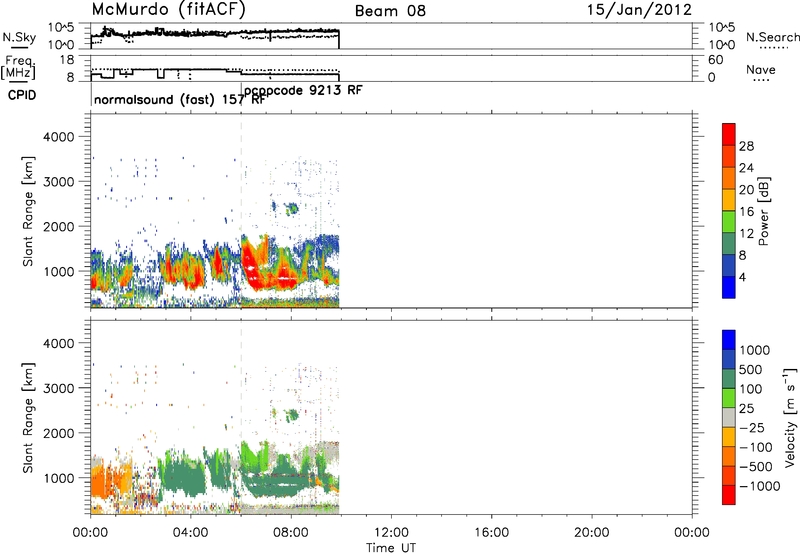Click the date '15/Jan/2012'
The width and height of the screenshot is (800, 554).
click(x=639, y=9)
